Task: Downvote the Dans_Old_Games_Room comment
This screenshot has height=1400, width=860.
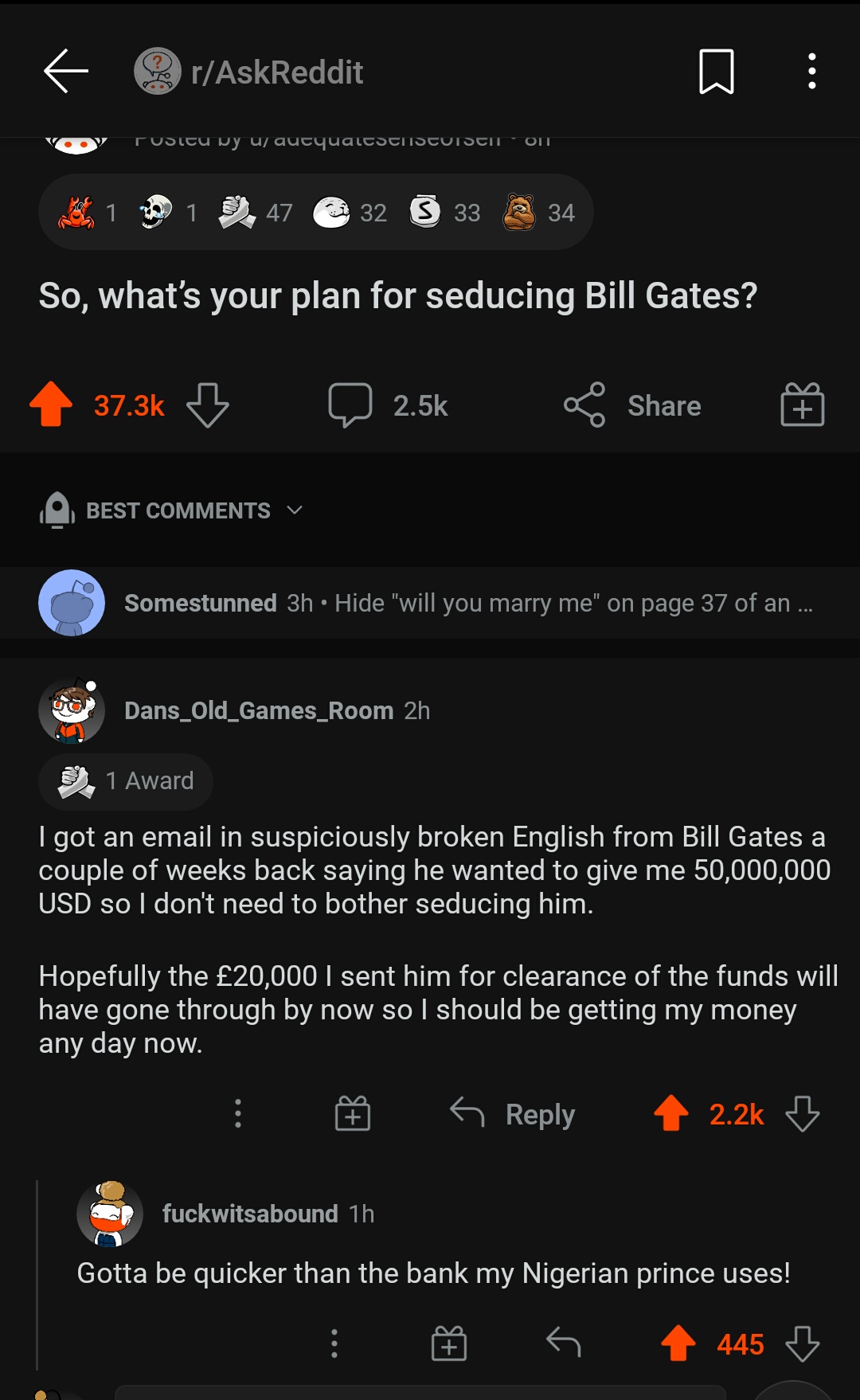Action: [802, 1113]
